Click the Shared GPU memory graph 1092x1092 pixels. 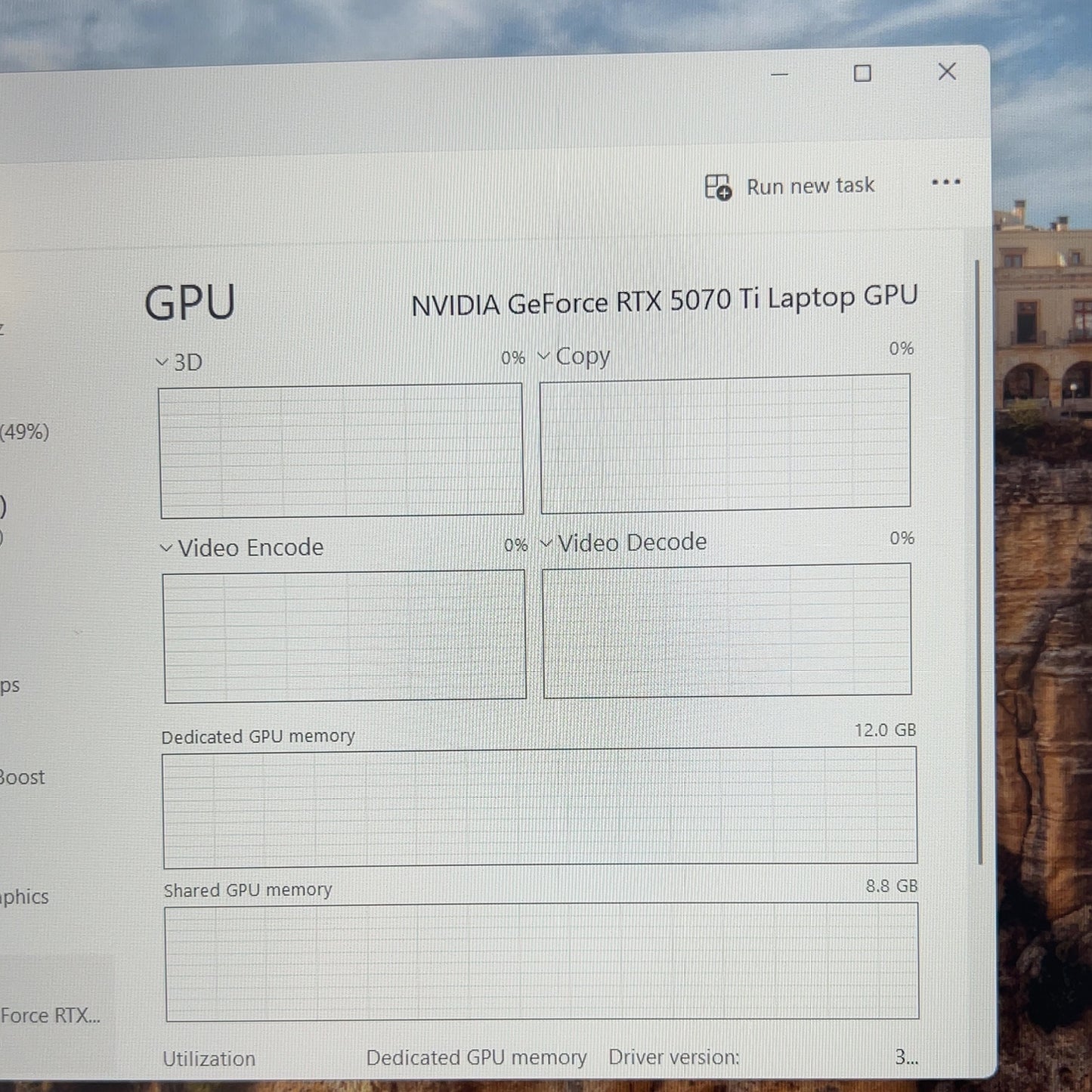click(x=542, y=961)
